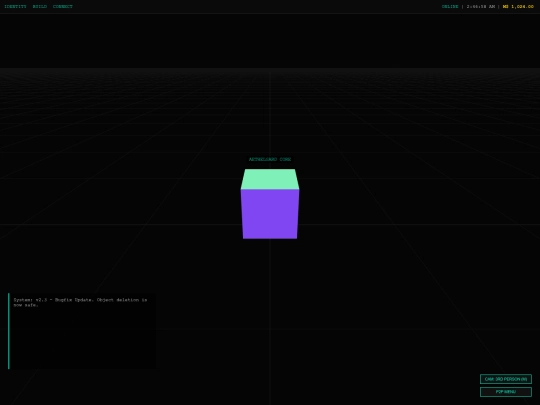Screen dimensions: 540x405
Task: Open the CONNECT menu
Action: click(x=63, y=7)
